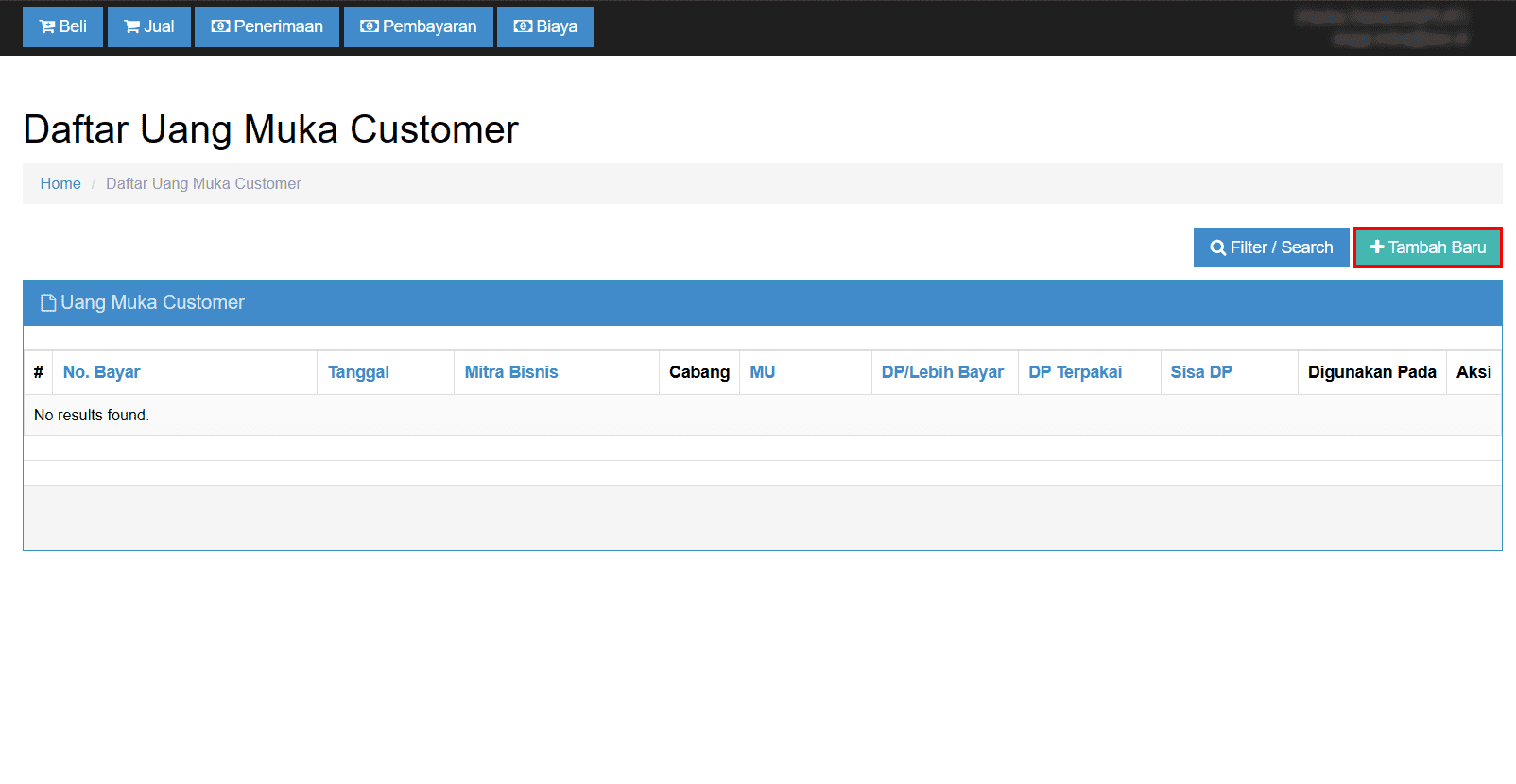Click the Digunakan Pada column header
The image size is (1516, 784).
[x=1372, y=372]
